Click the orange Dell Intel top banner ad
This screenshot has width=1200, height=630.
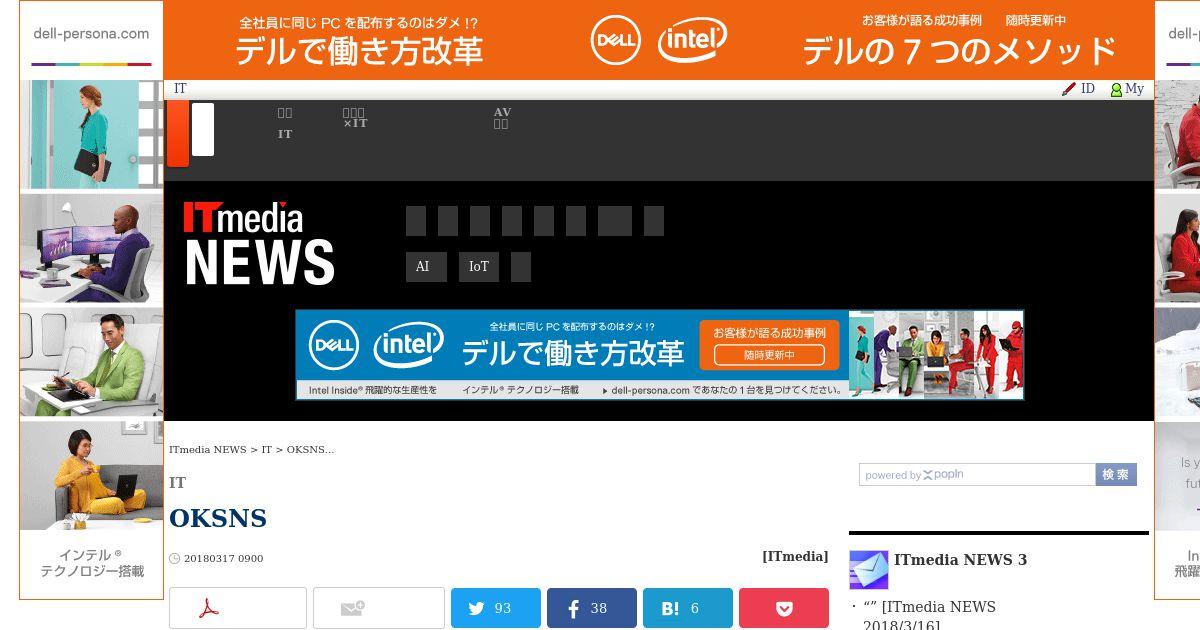[x=658, y=40]
